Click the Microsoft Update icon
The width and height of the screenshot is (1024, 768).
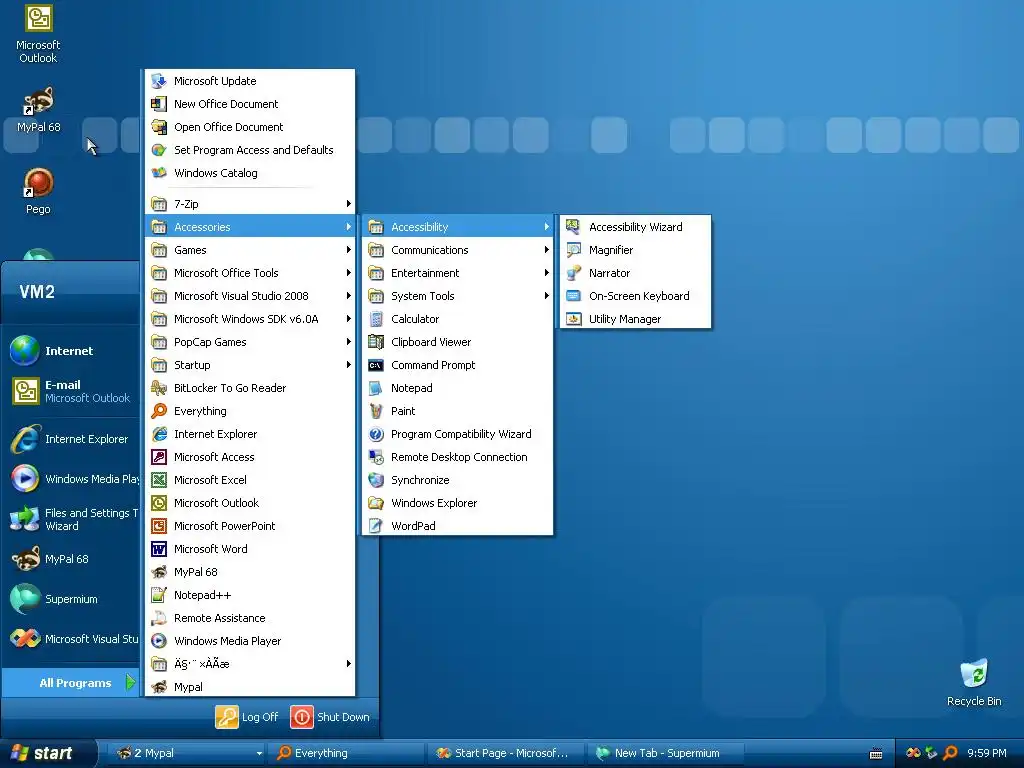[x=159, y=81]
